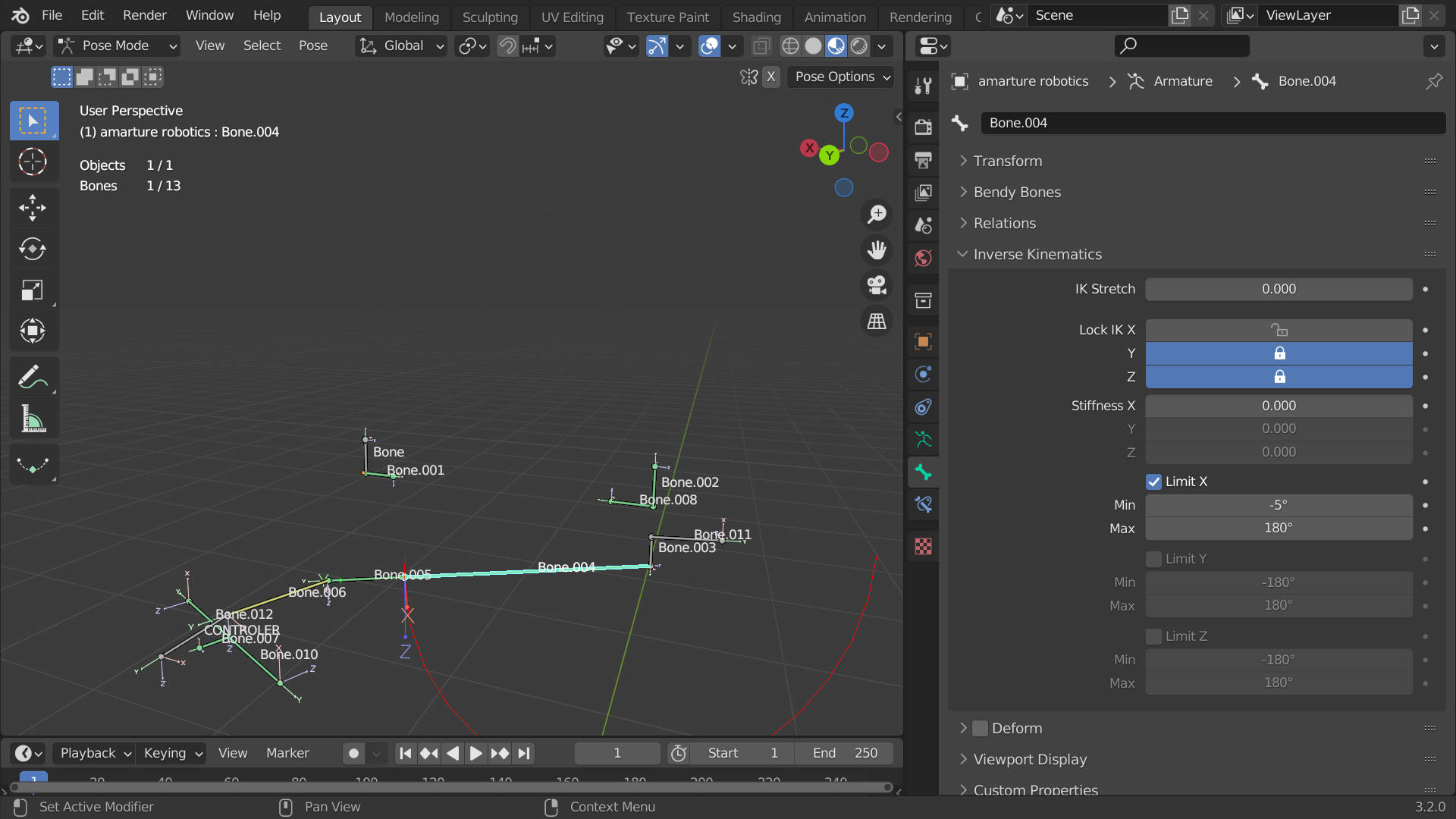Select the Measure tool
This screenshot has width=1456, height=819.
33,418
